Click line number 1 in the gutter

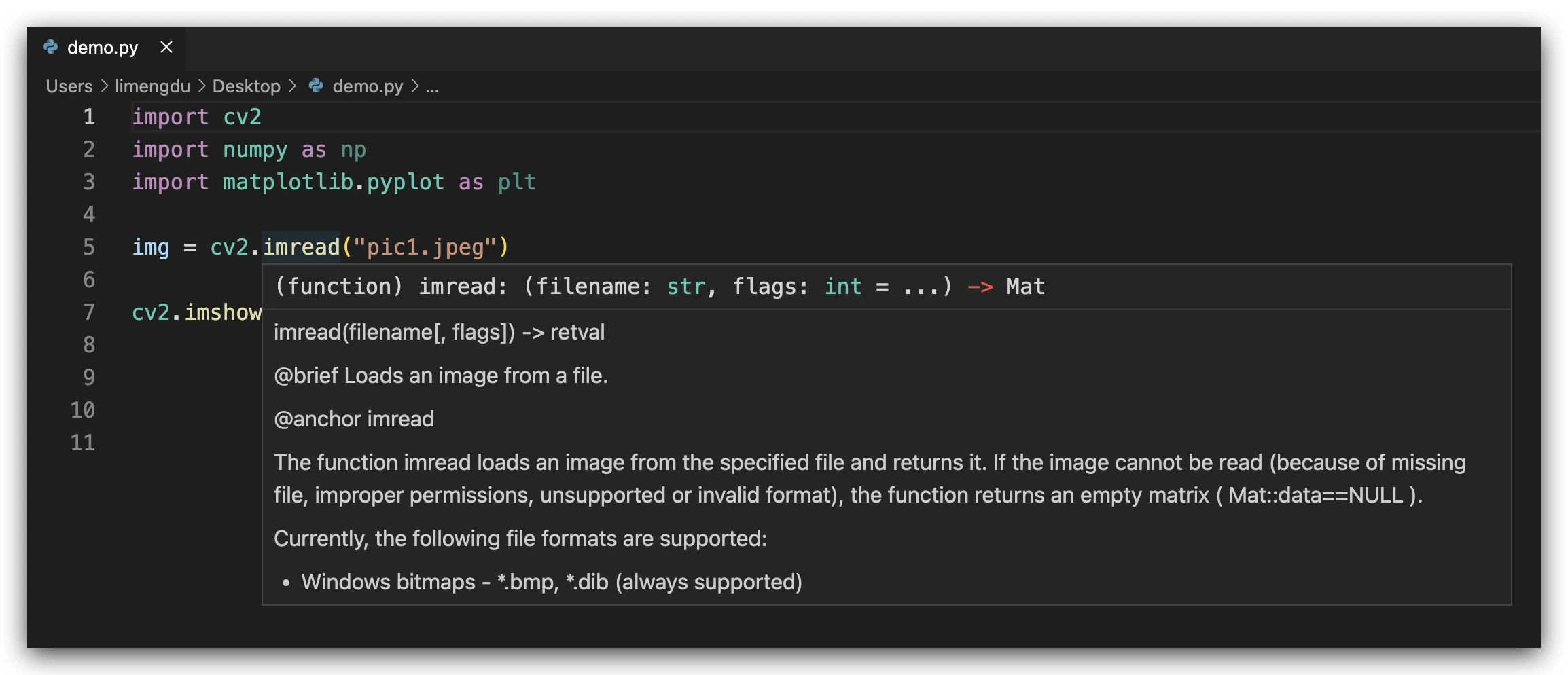pyautogui.click(x=89, y=117)
